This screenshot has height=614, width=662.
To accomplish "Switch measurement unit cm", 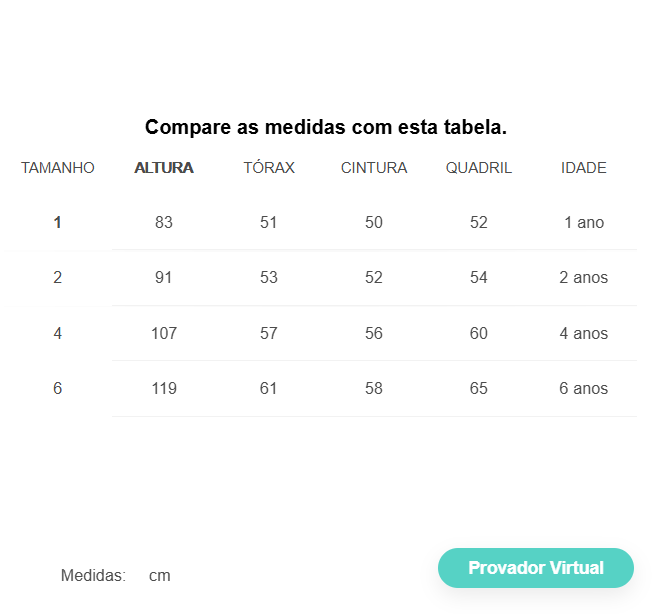I will (x=160, y=576).
